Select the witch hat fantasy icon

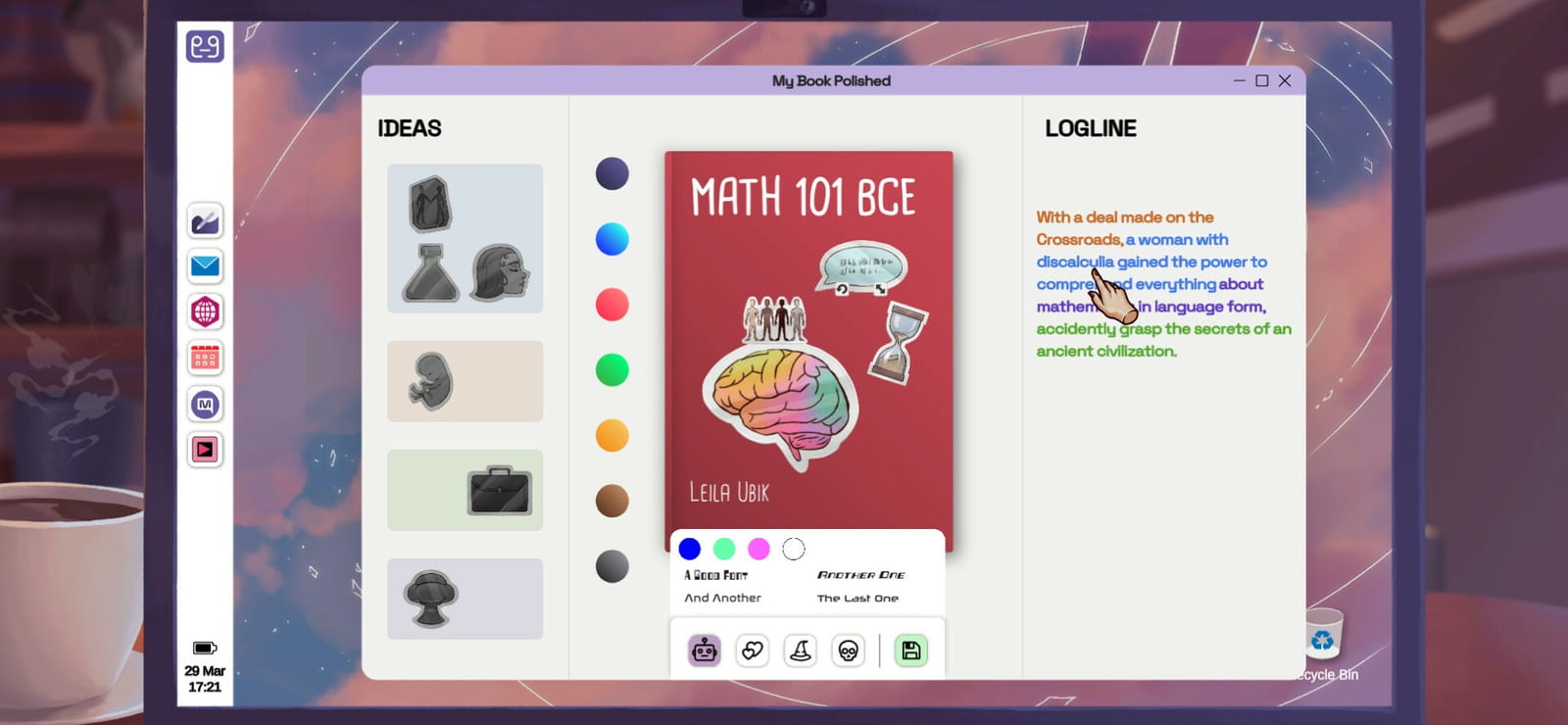click(x=800, y=651)
